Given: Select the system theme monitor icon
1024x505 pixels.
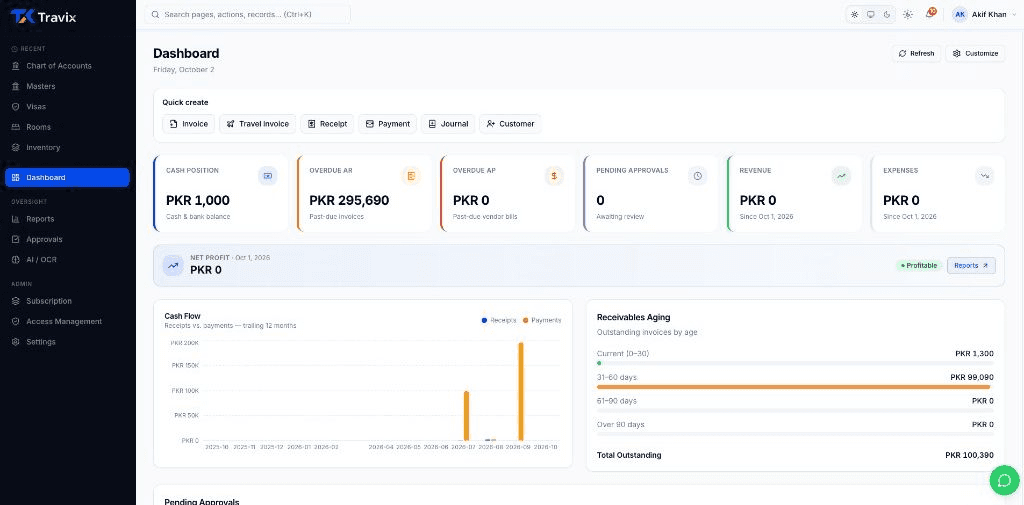Looking at the screenshot, I should tap(871, 14).
